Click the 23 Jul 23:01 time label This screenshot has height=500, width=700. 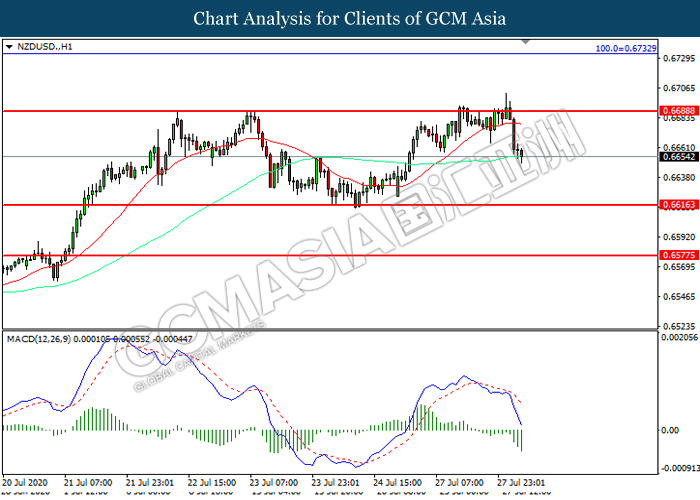(x=335, y=483)
